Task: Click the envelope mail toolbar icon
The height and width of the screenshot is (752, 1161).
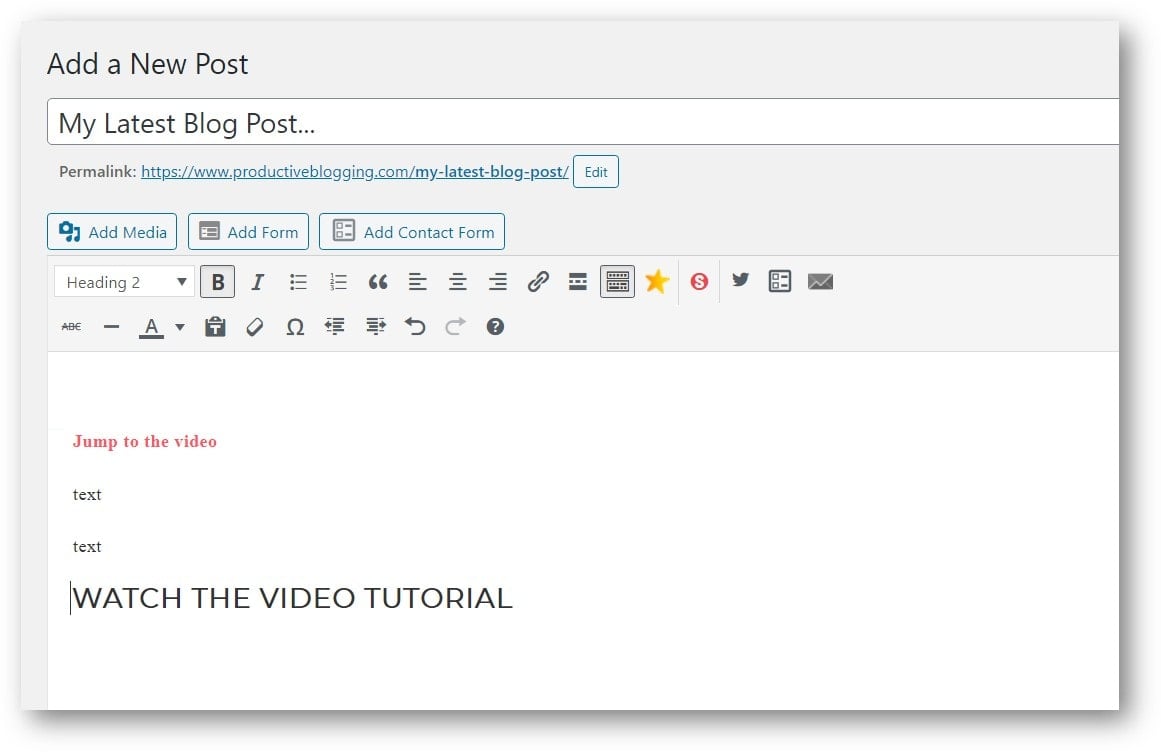Action: [x=820, y=281]
